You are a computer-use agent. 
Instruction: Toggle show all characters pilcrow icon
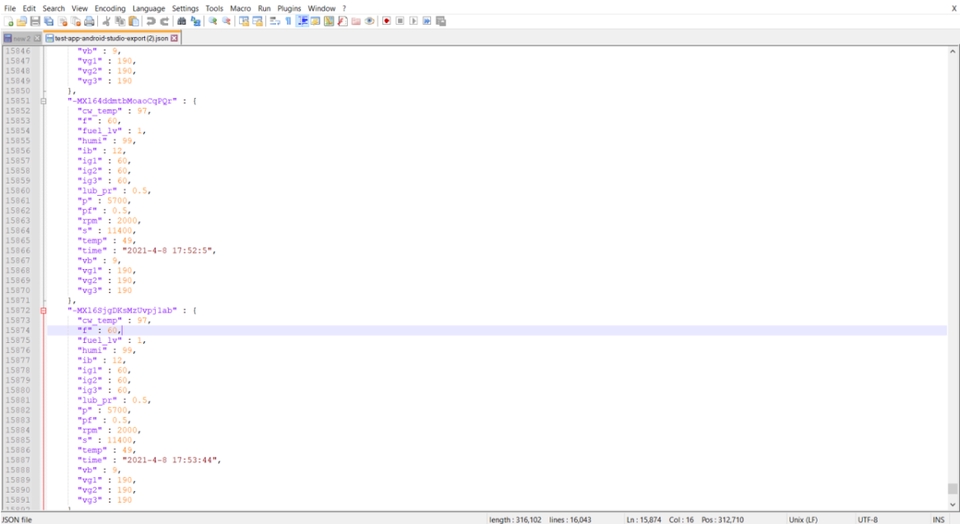point(288,21)
